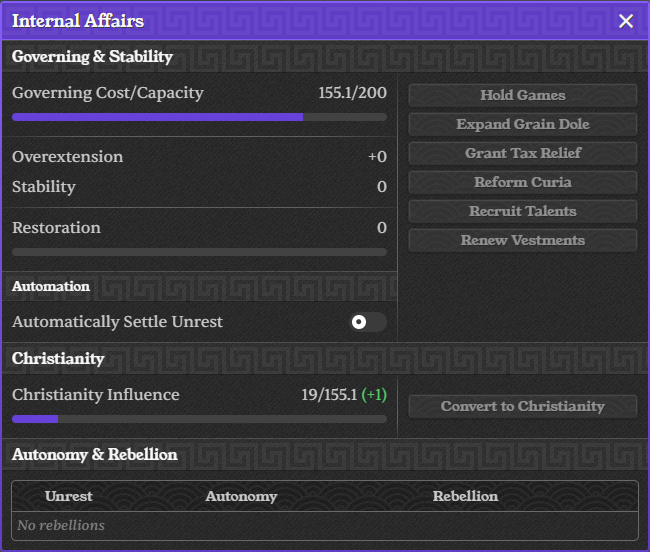
Task: Click the 'No rebellions' table row
Action: tap(325, 525)
